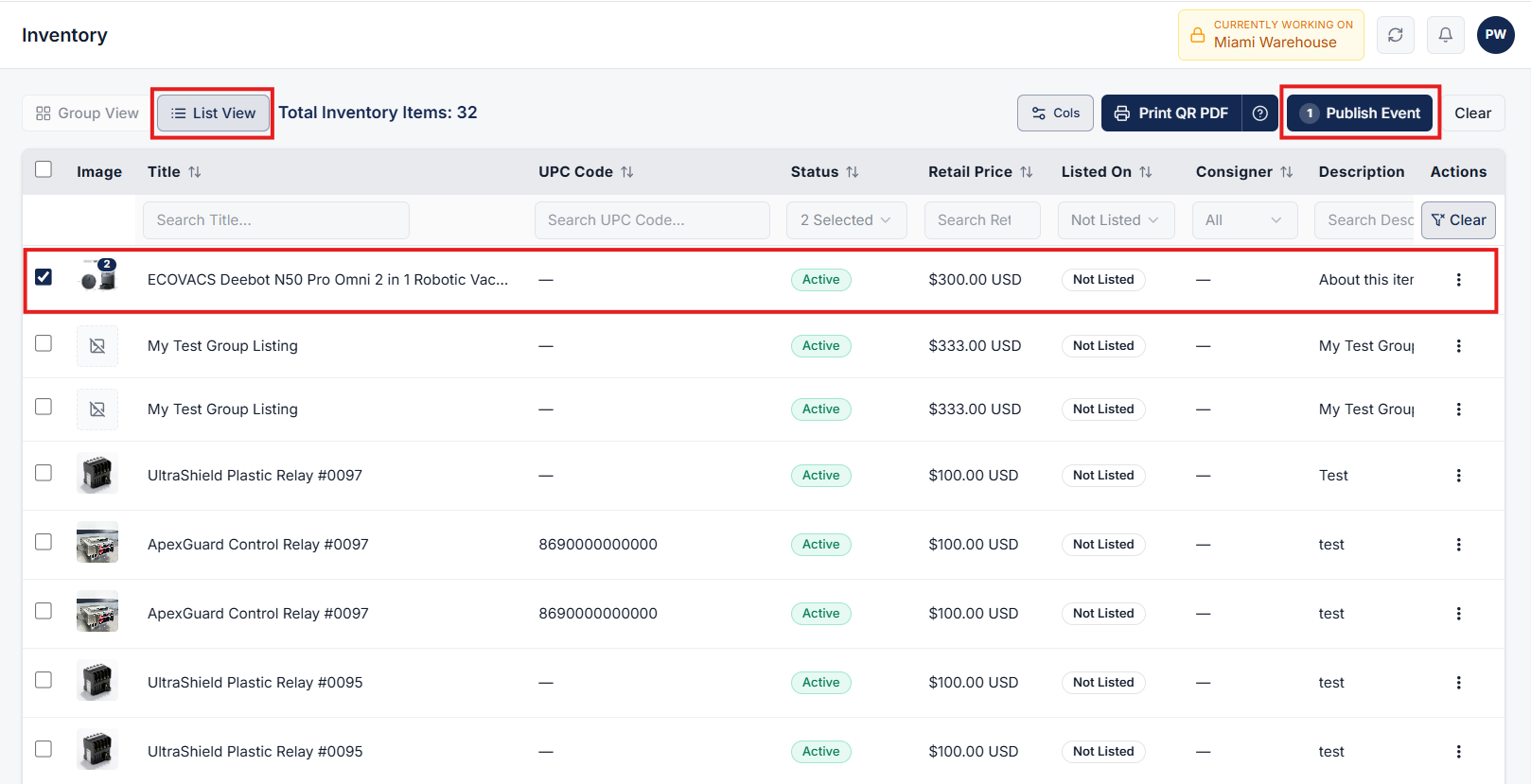Image resolution: width=1531 pixels, height=784 pixels.
Task: Sort by UPC Code column arrows
Action: pos(627,172)
